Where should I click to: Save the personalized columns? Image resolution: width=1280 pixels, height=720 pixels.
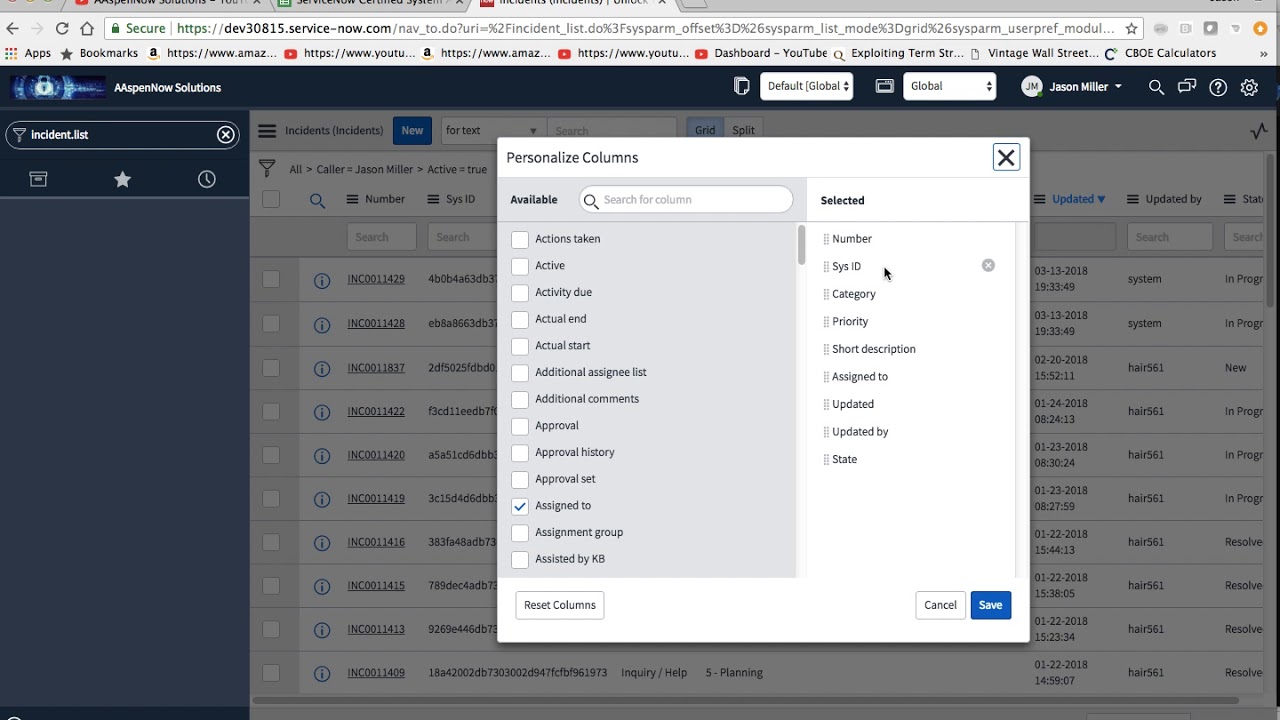(990, 605)
